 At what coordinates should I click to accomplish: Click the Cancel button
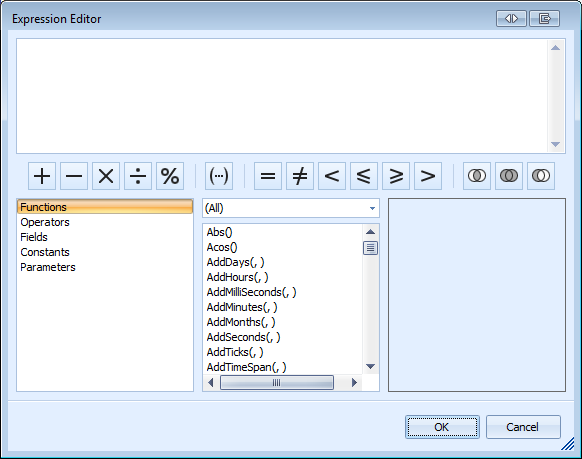click(523, 427)
